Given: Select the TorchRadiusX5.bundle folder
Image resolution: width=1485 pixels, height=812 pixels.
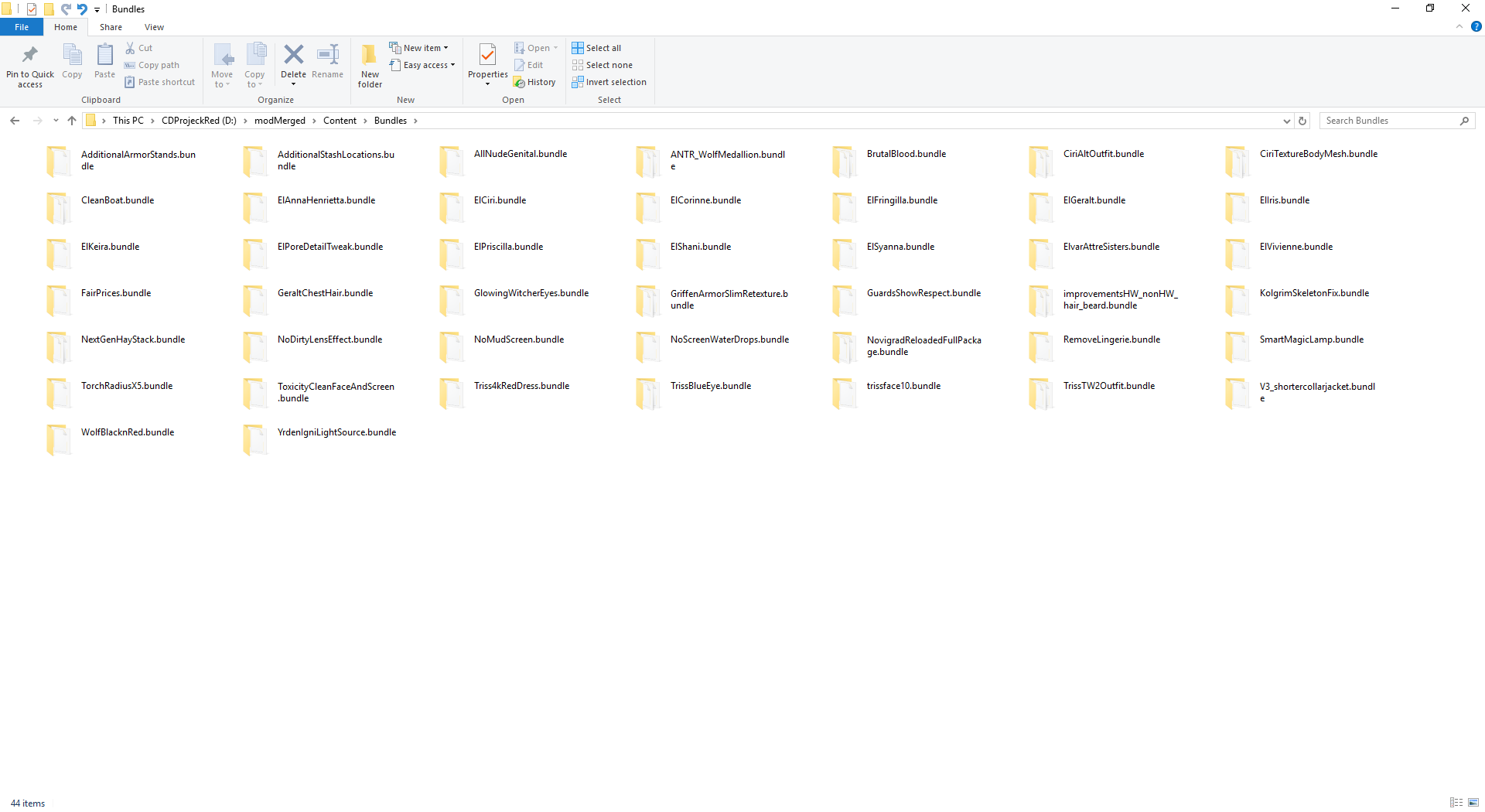Looking at the screenshot, I should [127, 386].
